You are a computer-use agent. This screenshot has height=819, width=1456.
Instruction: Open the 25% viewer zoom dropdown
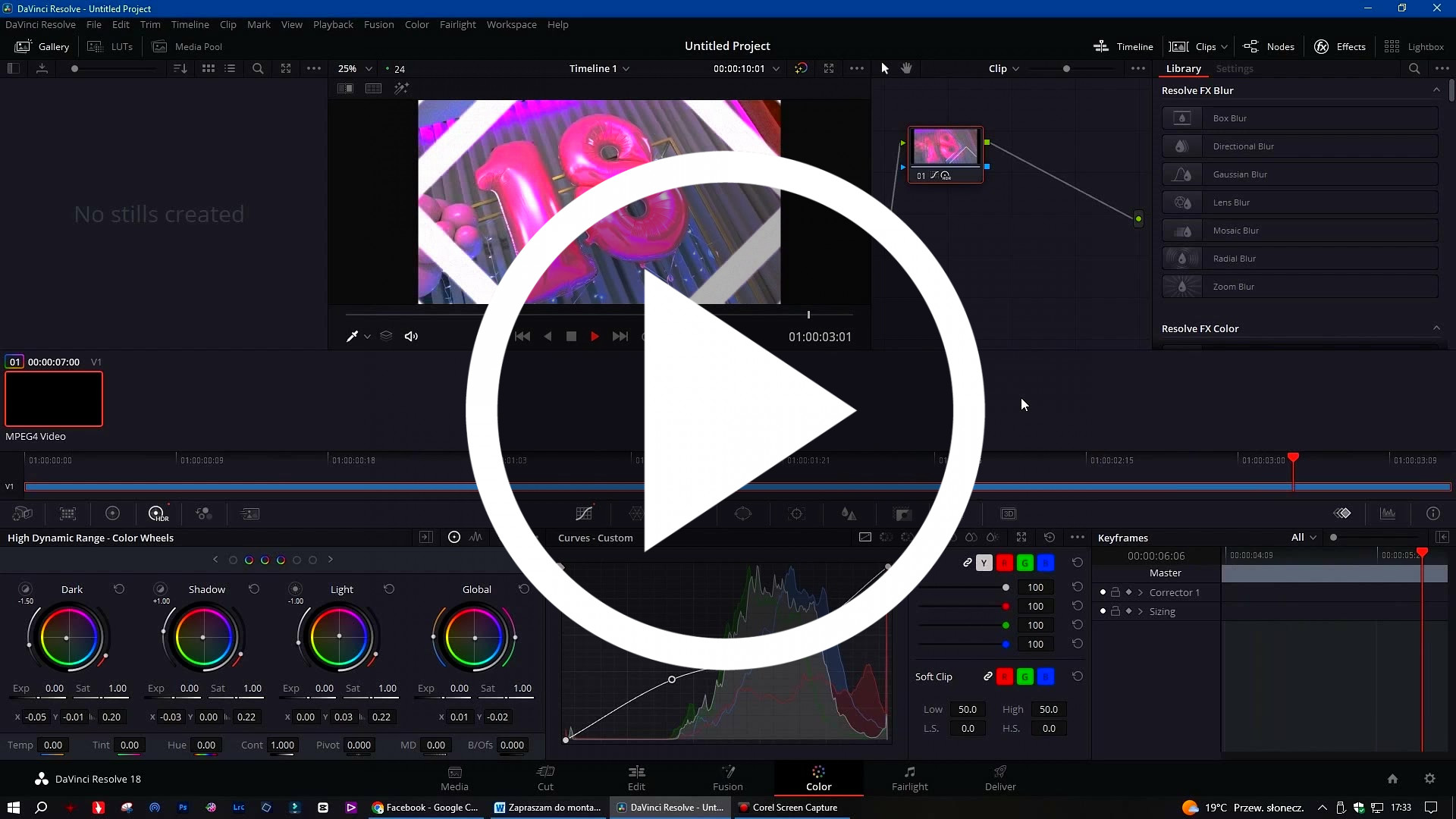355,68
